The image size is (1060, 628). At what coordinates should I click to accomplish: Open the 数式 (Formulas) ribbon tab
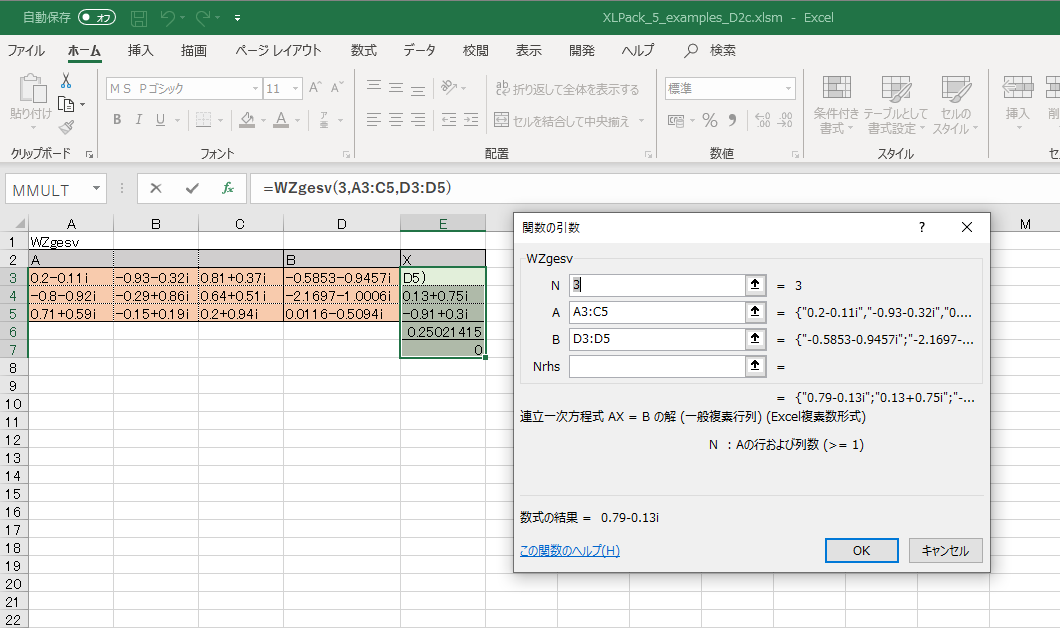[363, 51]
